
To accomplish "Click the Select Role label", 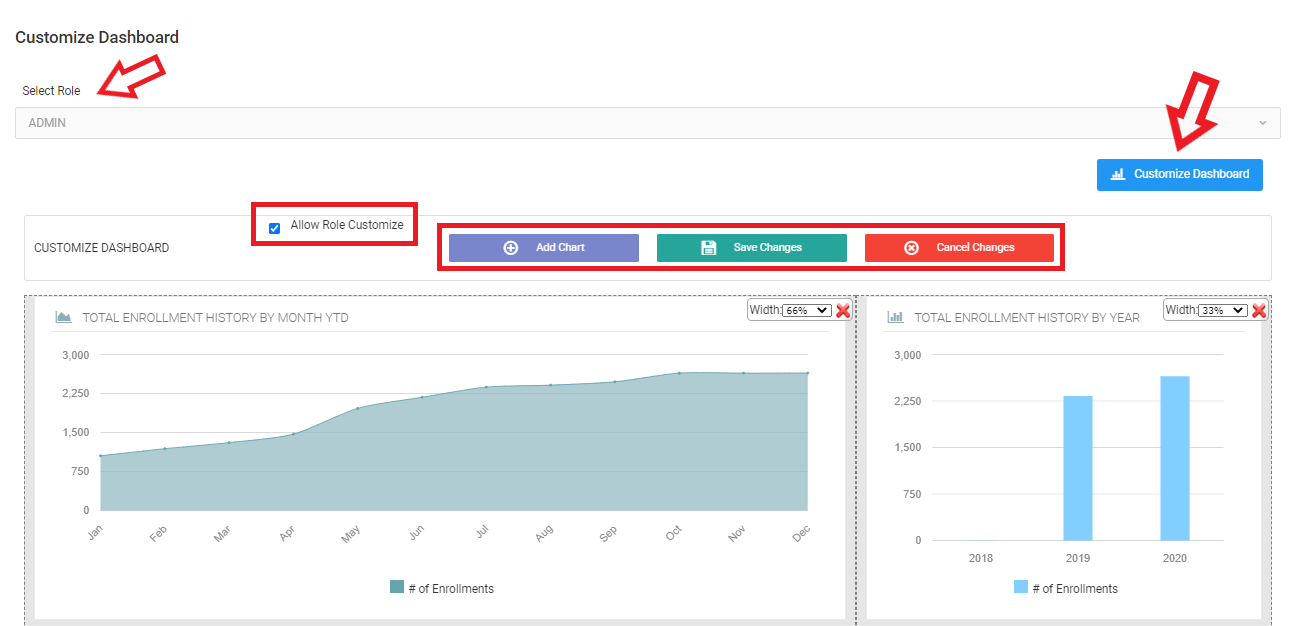I will (51, 91).
